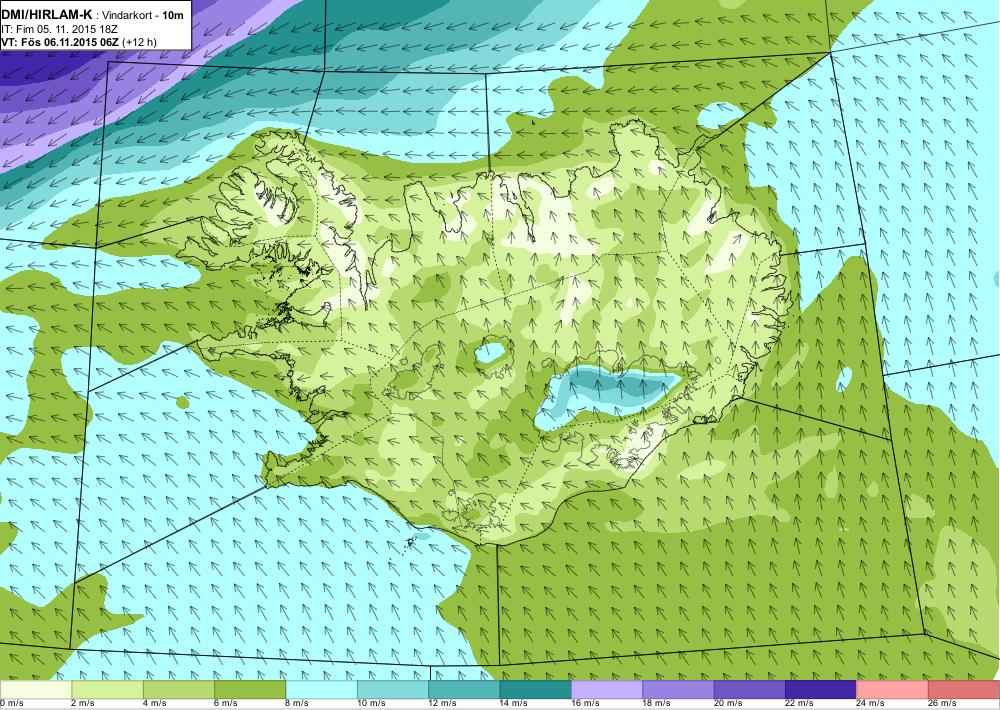Click the '20 m/s' legend label
The height and width of the screenshot is (710, 1000).
(x=728, y=703)
